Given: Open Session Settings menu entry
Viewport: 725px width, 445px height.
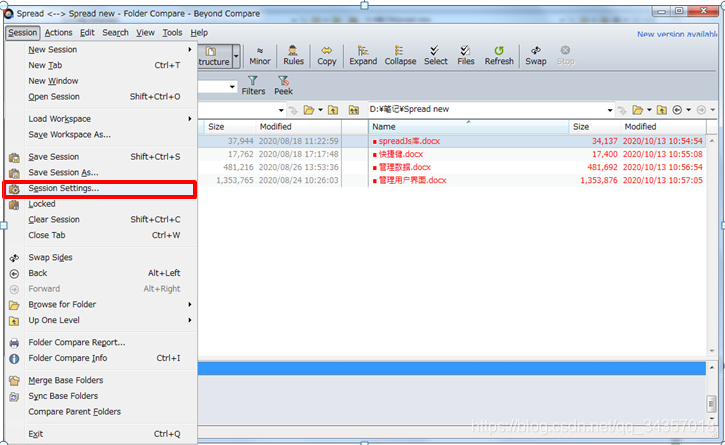Looking at the screenshot, I should coord(100,189).
